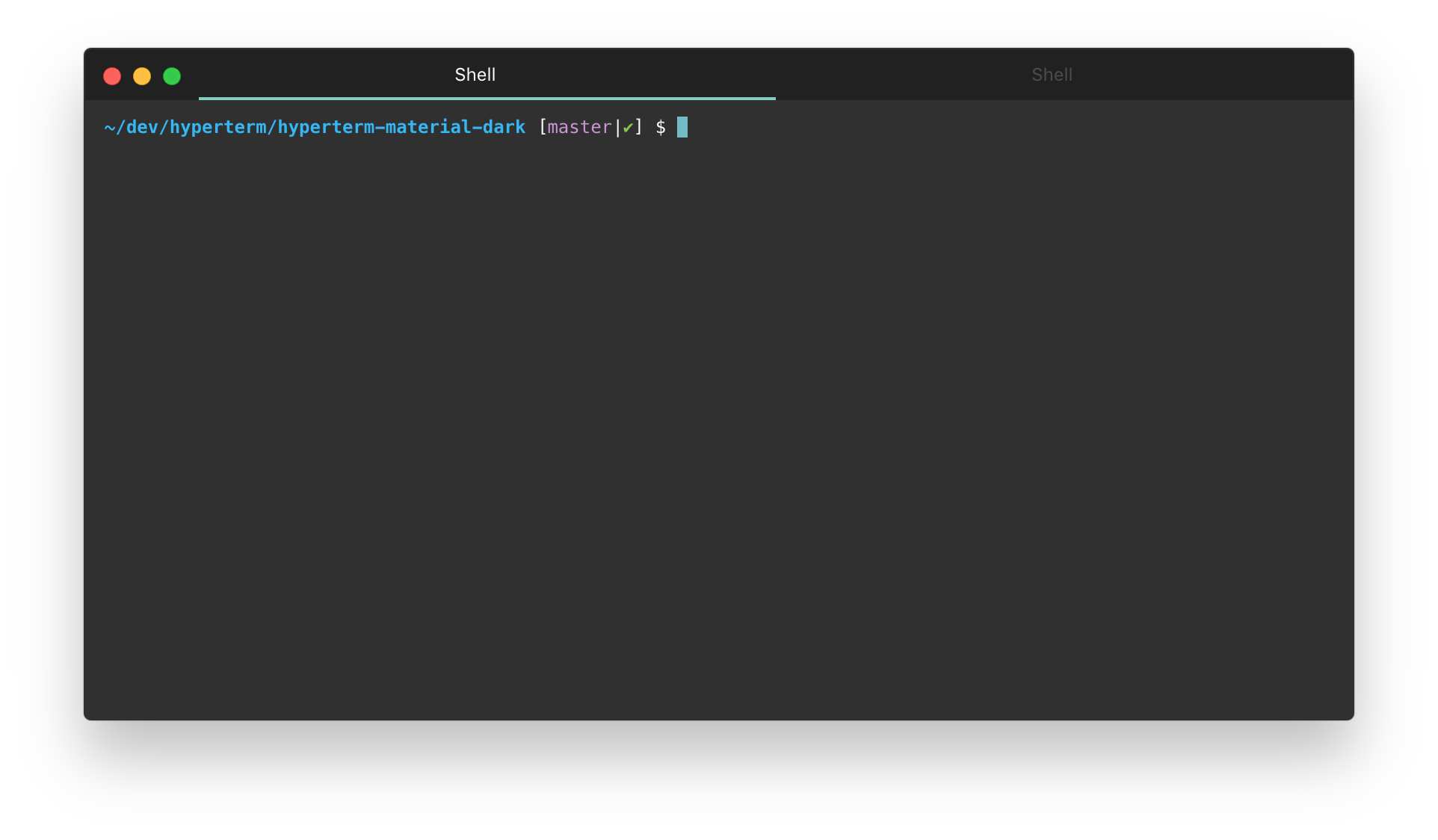
Task: Click the dash between material and dark
Action: (x=477, y=128)
